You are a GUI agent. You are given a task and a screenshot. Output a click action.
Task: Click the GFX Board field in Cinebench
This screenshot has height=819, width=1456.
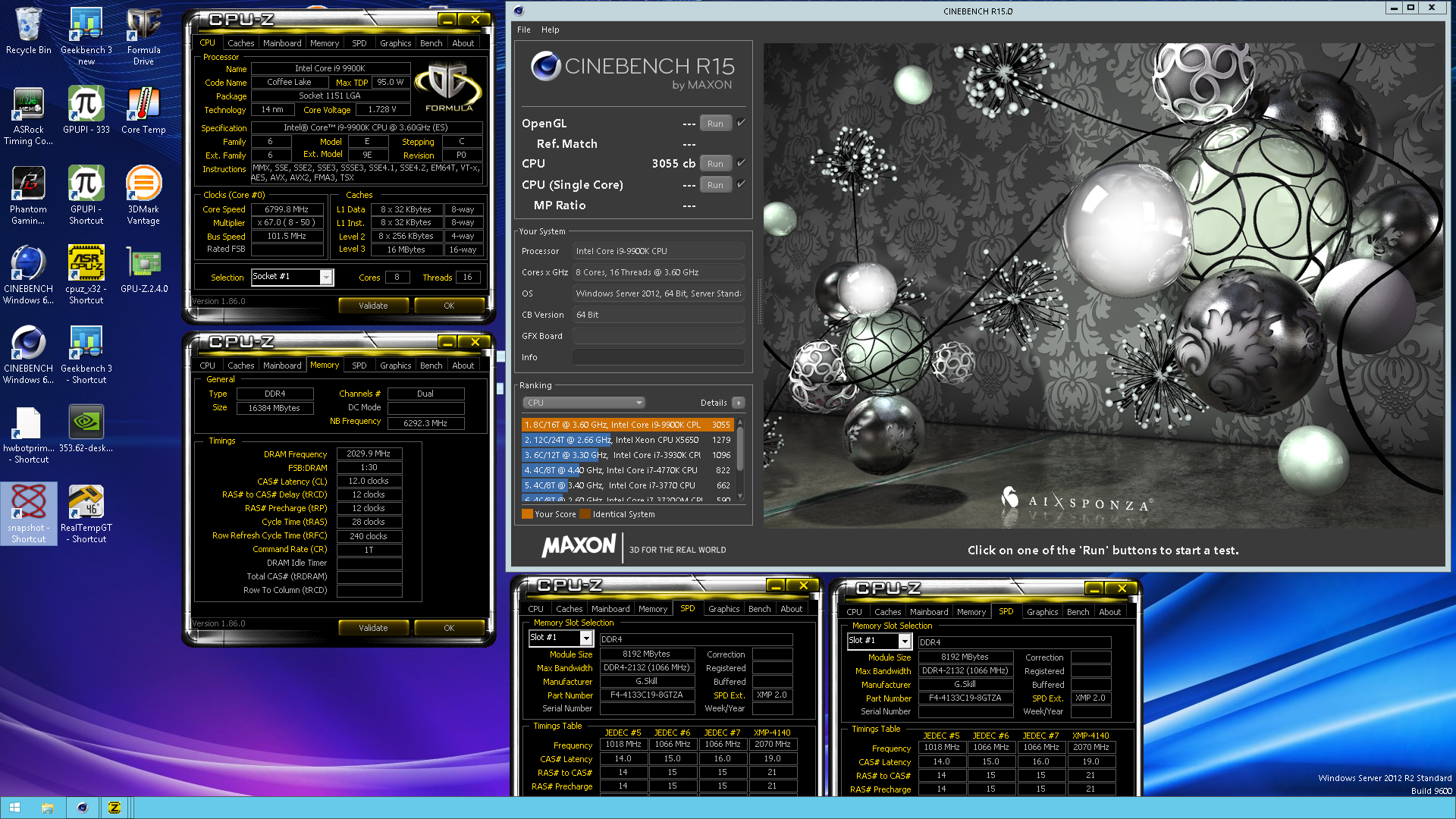658,336
